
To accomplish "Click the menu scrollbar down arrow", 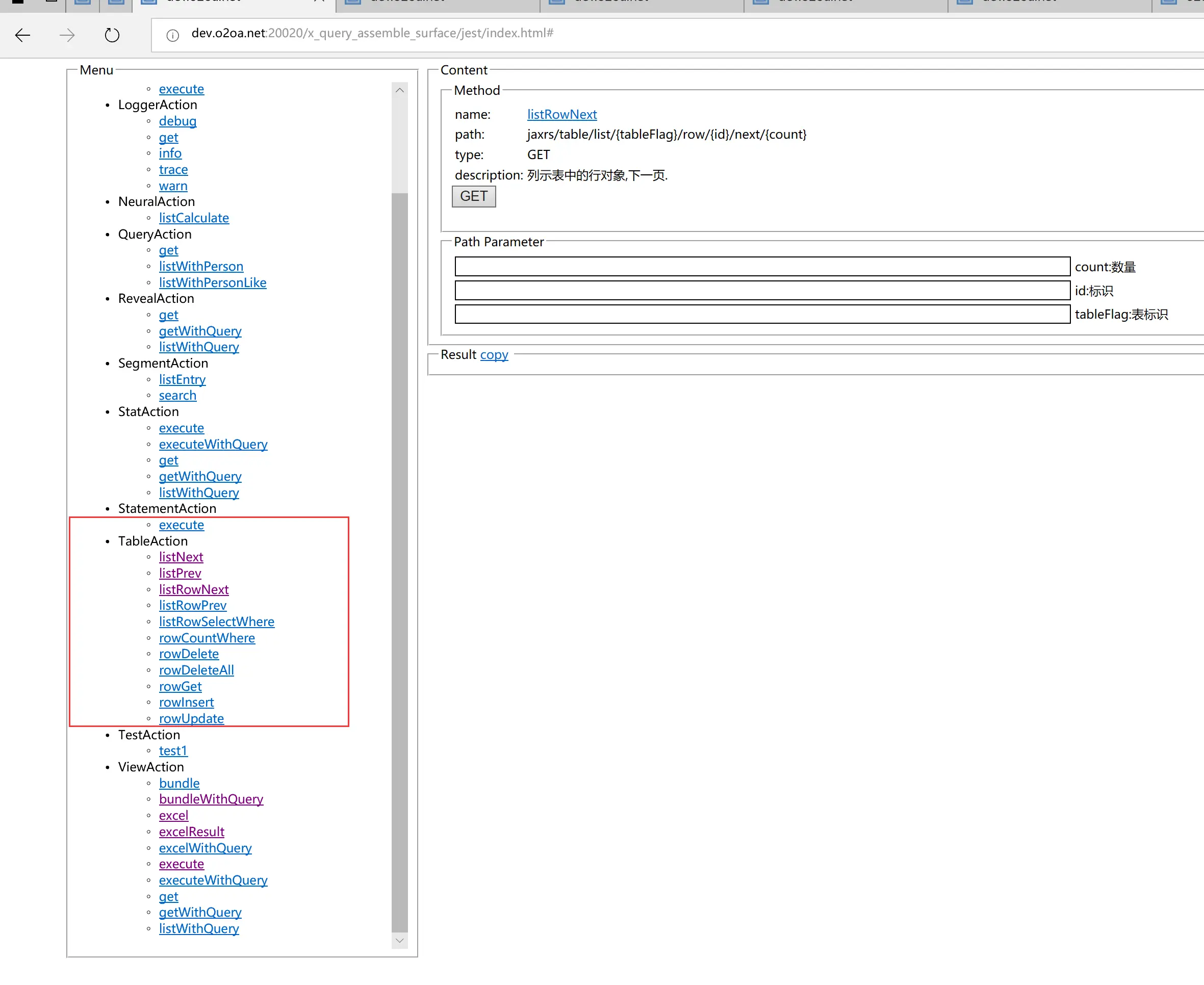I will [x=399, y=940].
